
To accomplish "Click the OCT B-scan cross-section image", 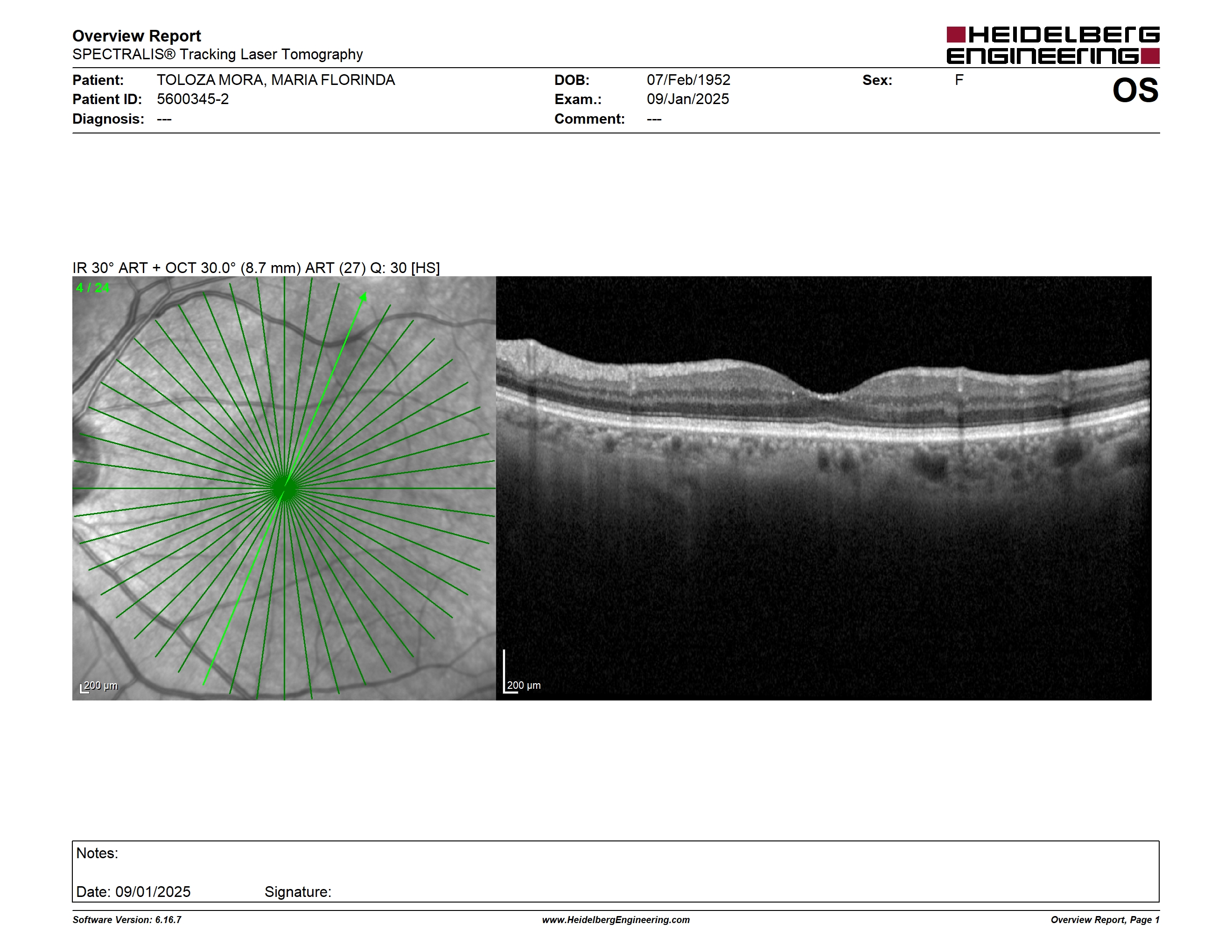I will (x=824, y=489).
